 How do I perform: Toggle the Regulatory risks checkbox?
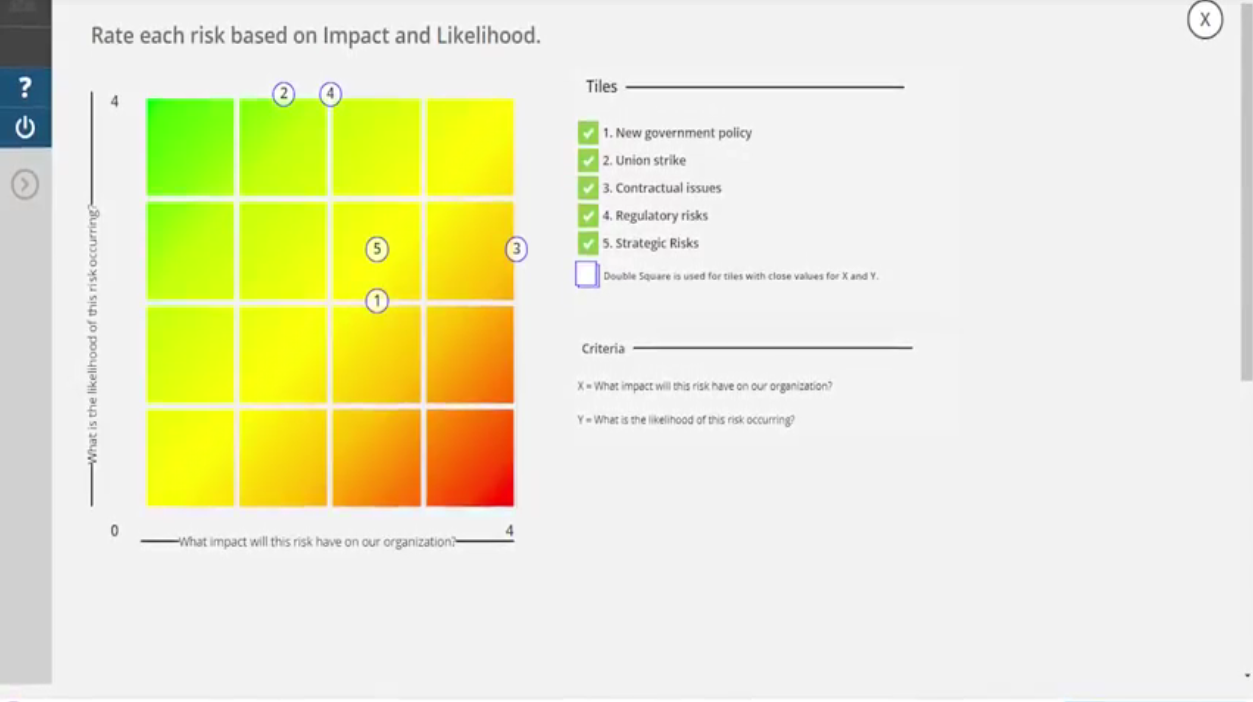coord(588,215)
